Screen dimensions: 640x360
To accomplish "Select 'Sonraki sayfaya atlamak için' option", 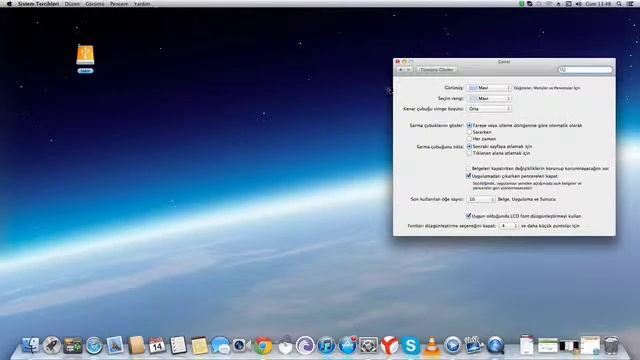I will (469, 146).
